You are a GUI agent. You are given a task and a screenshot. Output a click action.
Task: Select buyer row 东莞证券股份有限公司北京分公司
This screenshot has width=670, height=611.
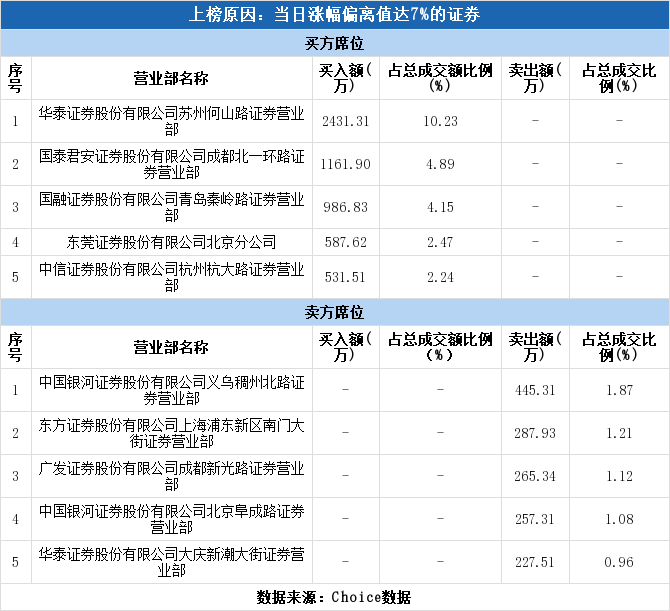pyautogui.click(x=335, y=242)
